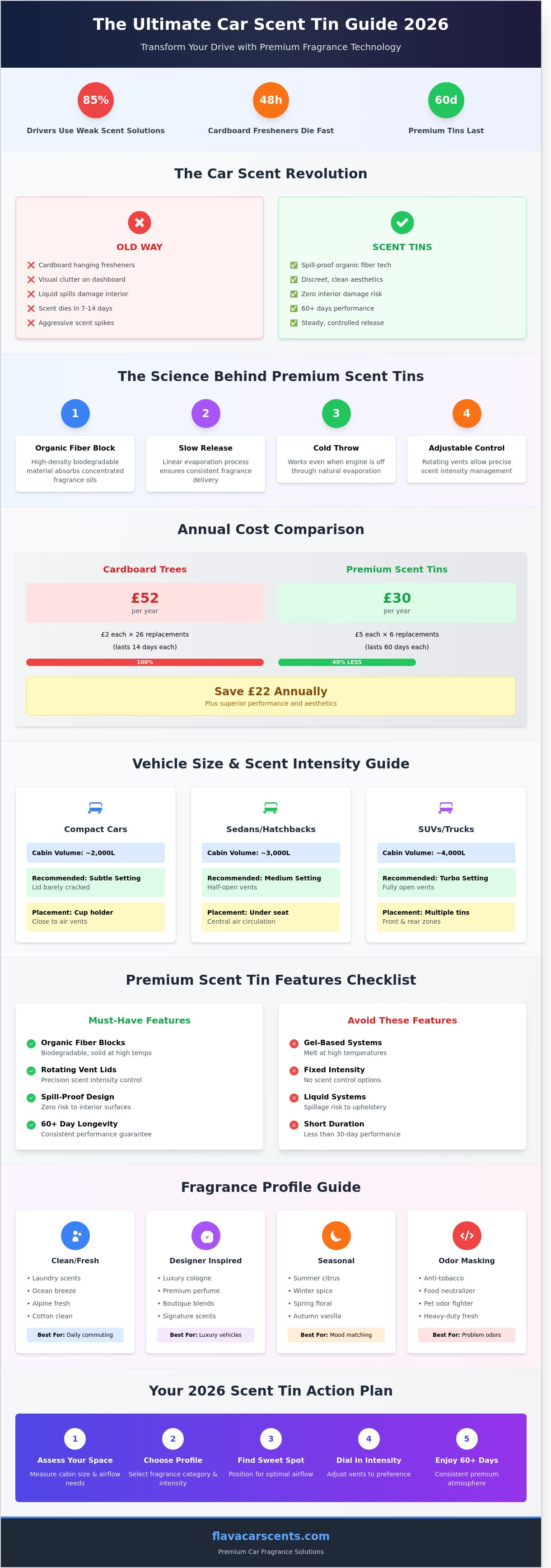Click the Designer Inspired purple circle icon
Screen dimensions: 551x1568
[x=206, y=1236]
